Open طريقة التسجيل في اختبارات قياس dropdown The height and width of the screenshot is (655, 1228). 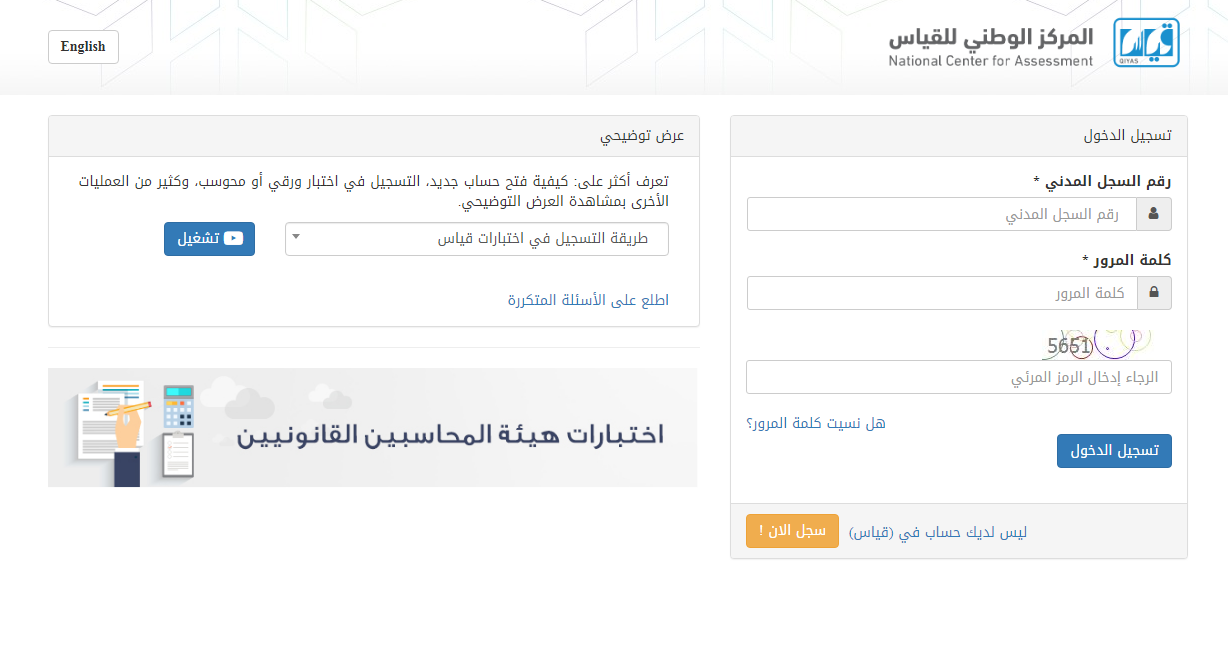[477, 239]
